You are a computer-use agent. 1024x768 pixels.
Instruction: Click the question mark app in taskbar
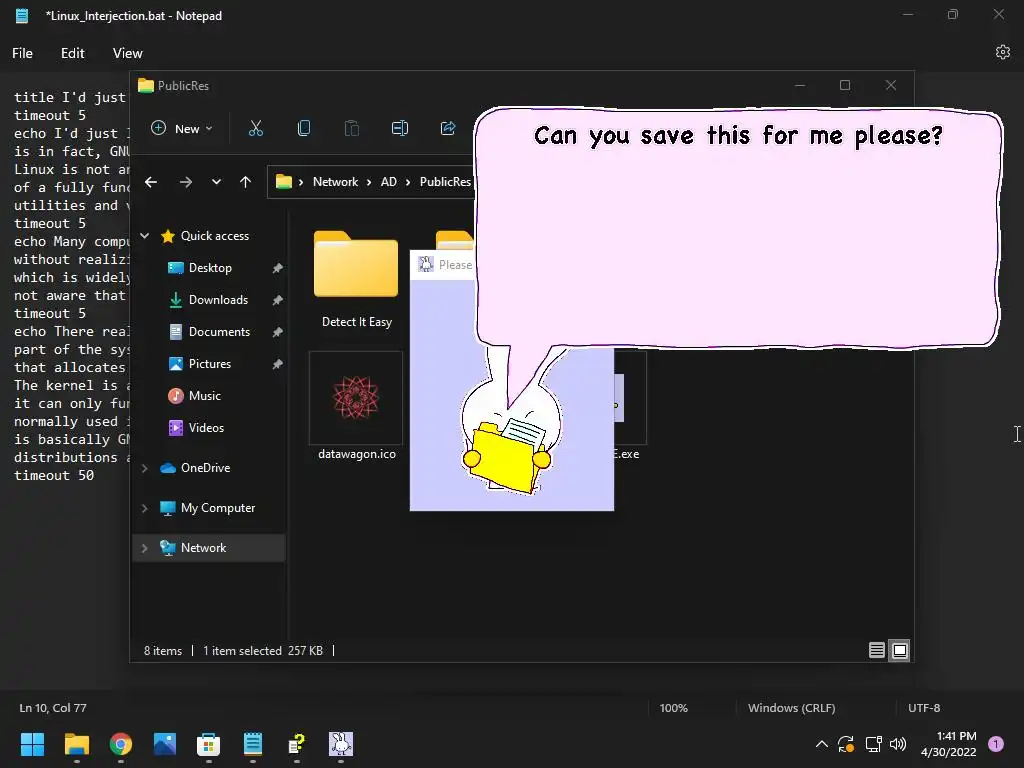pos(296,744)
